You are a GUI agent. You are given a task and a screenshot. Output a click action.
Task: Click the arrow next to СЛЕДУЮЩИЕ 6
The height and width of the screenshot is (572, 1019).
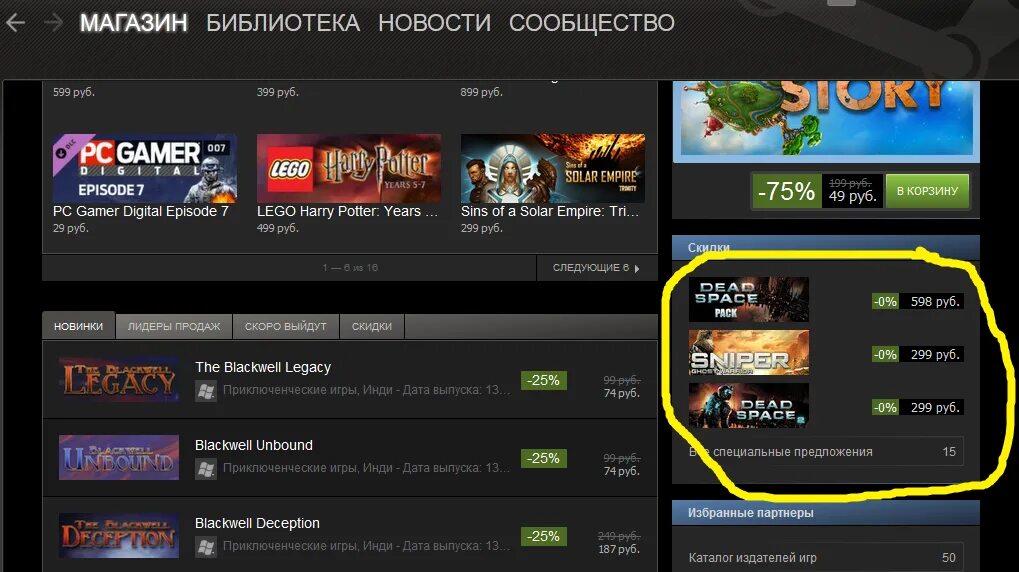[x=637, y=268]
